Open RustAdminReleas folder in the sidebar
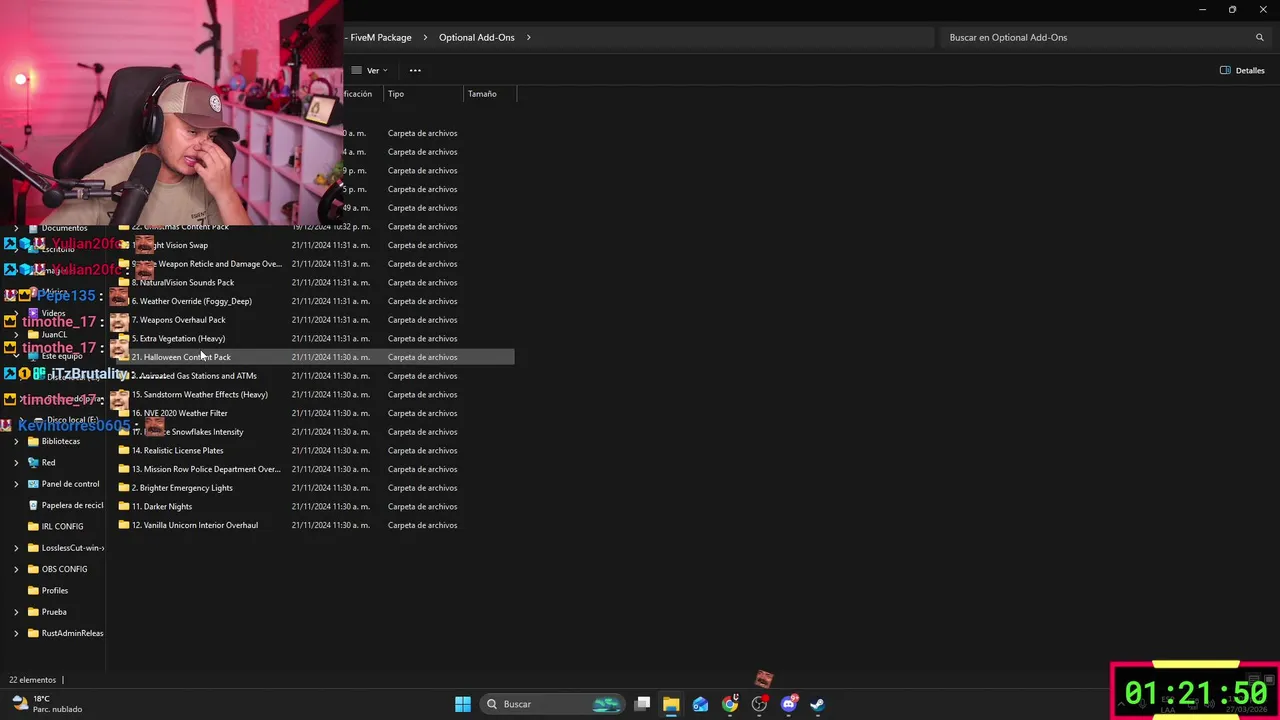This screenshot has height=720, width=1280. [72, 633]
